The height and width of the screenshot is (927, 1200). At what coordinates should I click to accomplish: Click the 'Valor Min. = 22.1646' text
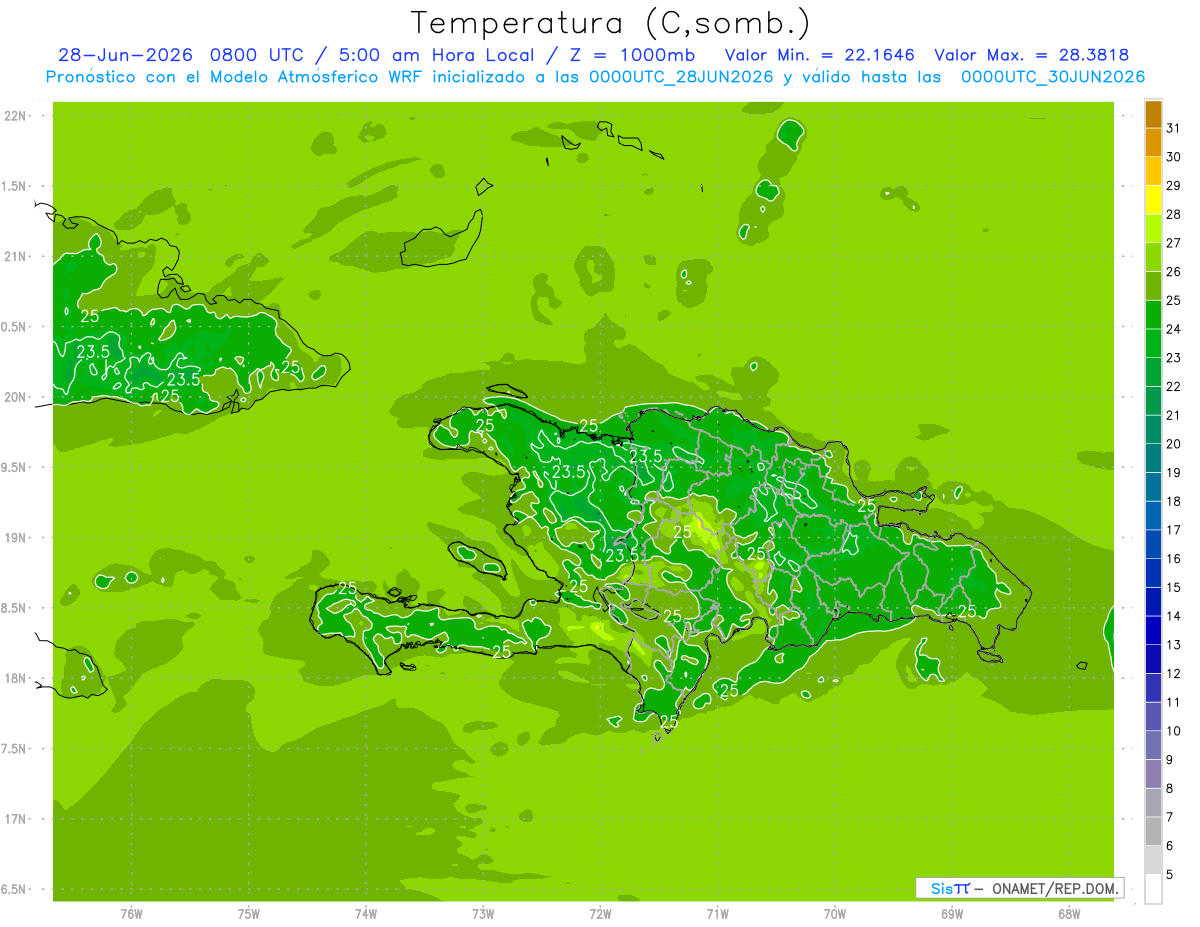click(x=819, y=55)
